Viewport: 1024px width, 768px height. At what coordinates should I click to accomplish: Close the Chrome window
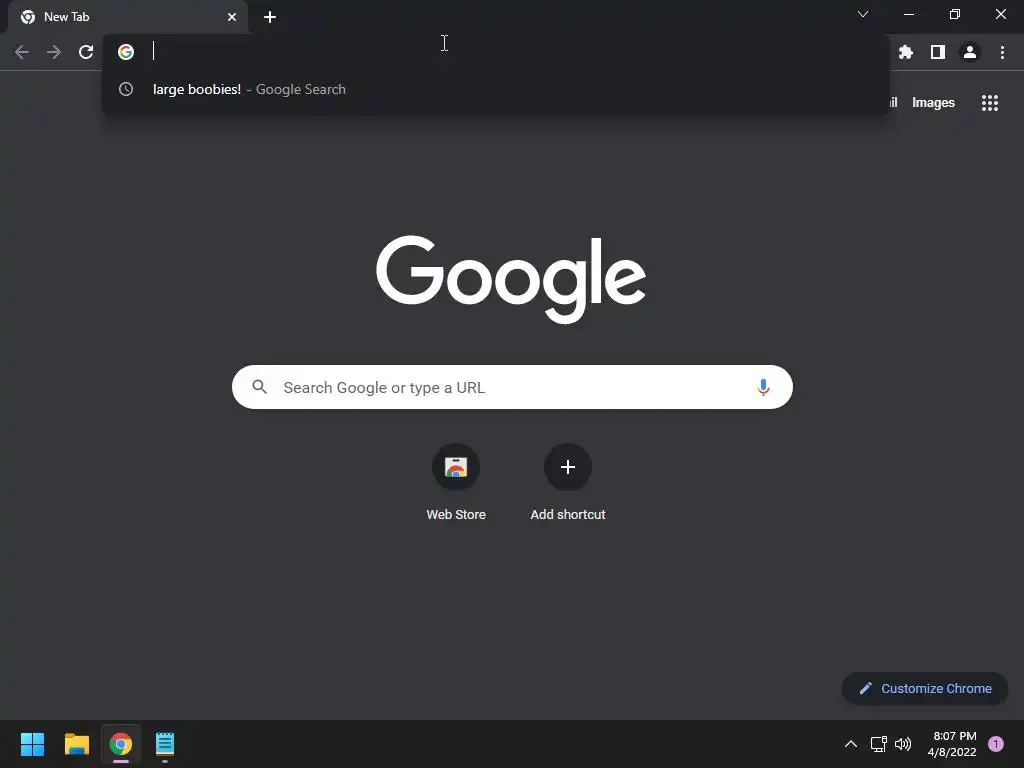1000,14
